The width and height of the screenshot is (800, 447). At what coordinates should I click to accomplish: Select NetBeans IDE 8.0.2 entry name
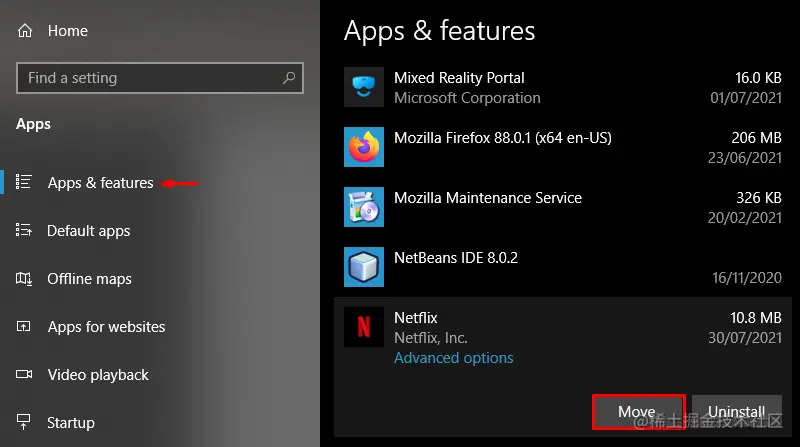(x=456, y=258)
